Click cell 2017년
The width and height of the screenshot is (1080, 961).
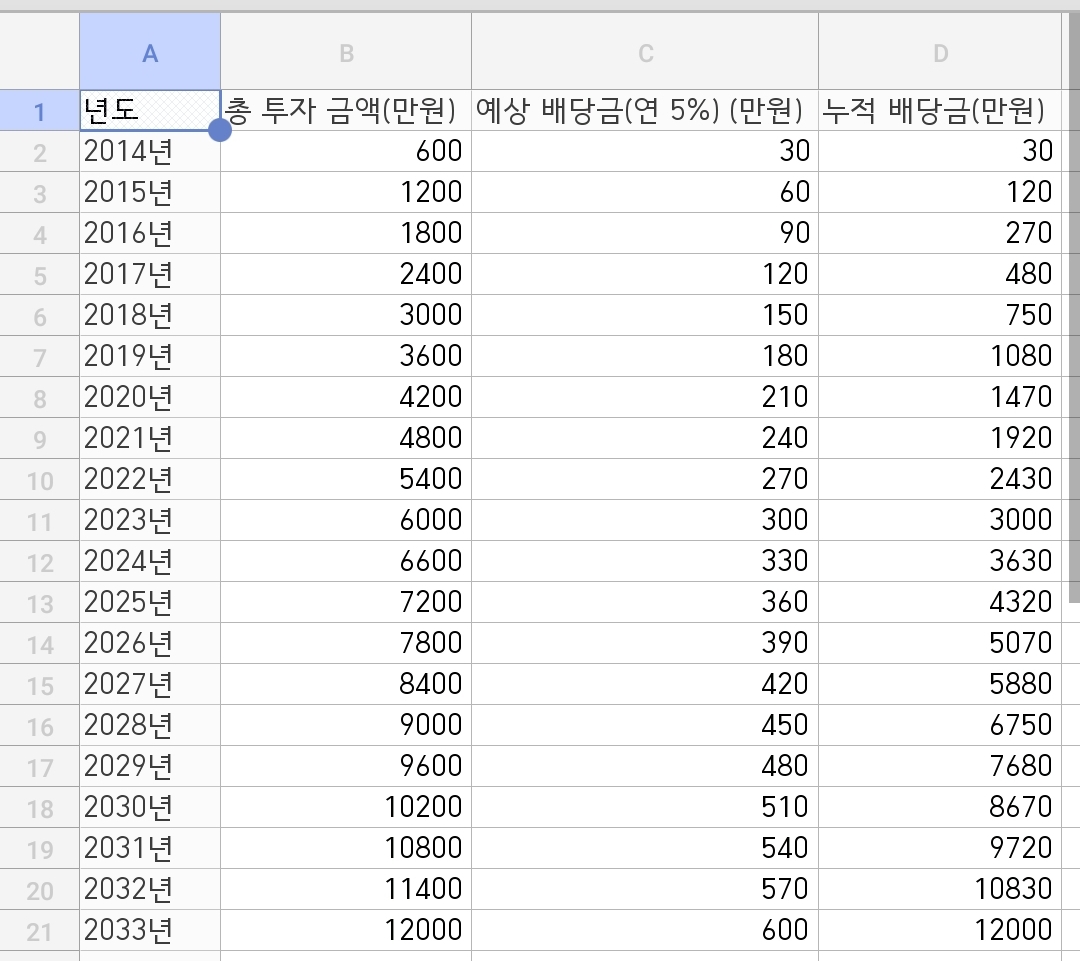150,274
